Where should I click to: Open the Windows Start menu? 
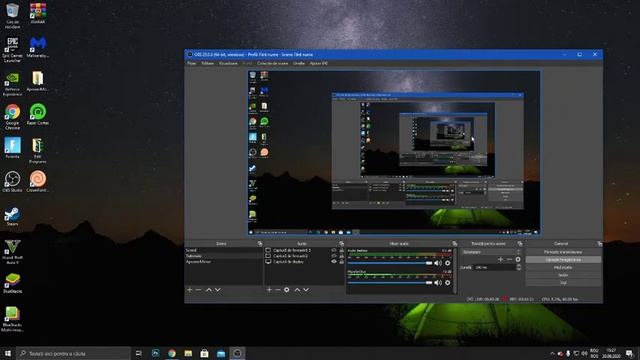click(x=8, y=353)
